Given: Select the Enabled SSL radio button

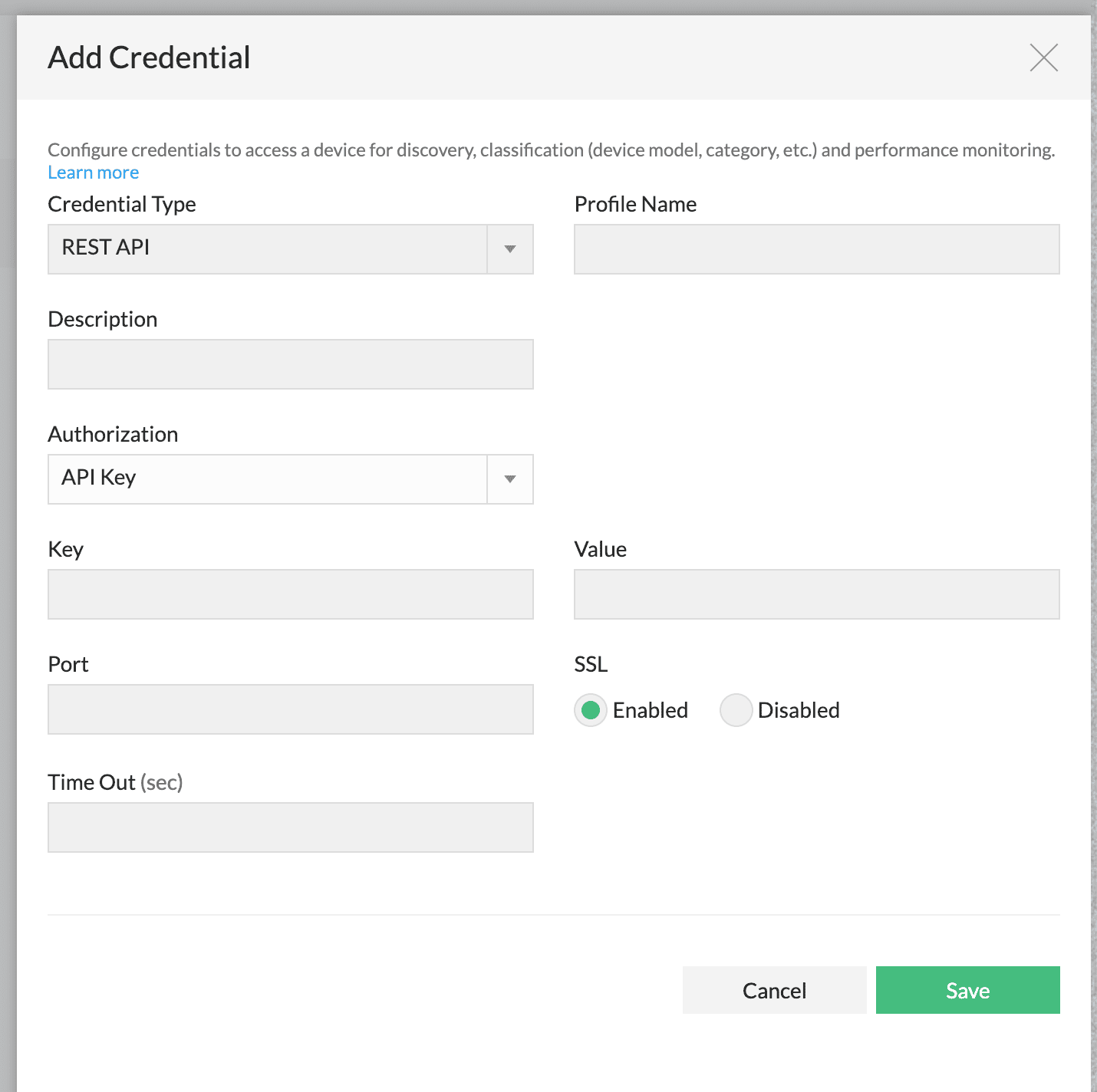Looking at the screenshot, I should point(590,710).
